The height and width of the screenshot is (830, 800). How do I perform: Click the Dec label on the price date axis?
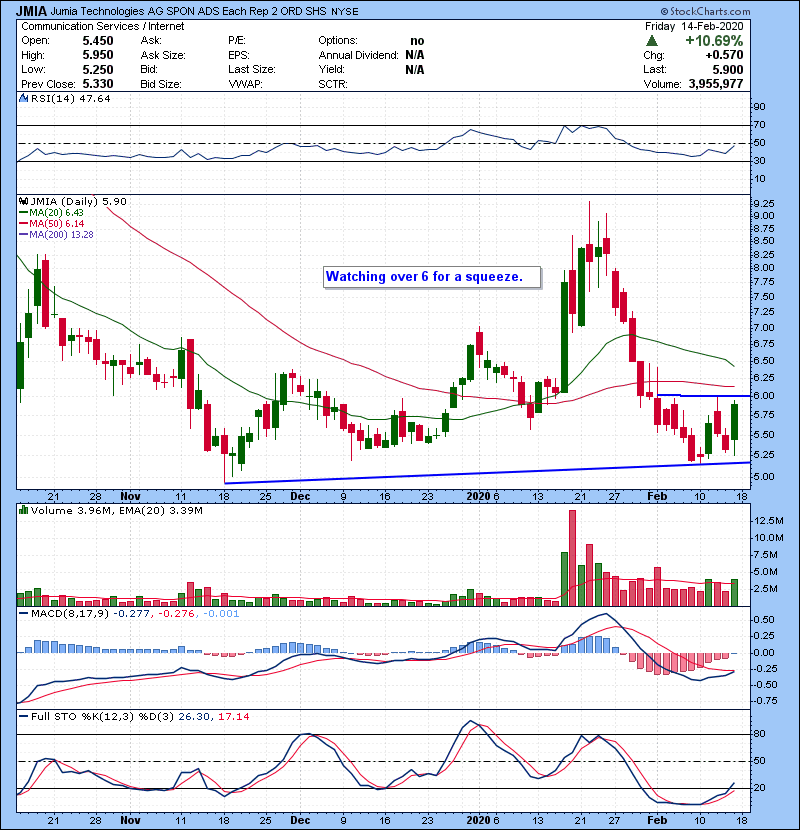tap(300, 496)
